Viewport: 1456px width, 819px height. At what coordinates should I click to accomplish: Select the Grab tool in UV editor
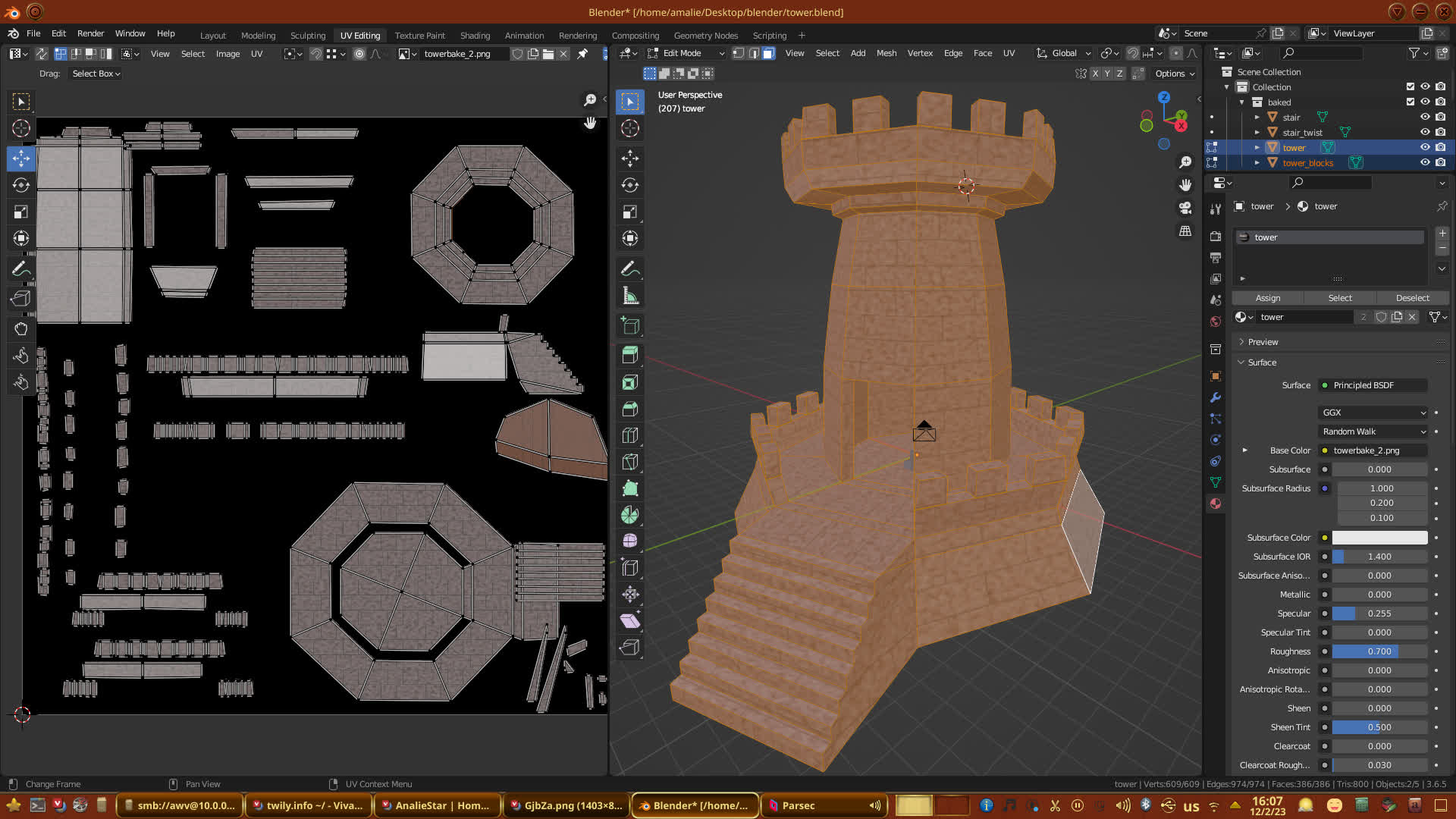click(21, 328)
